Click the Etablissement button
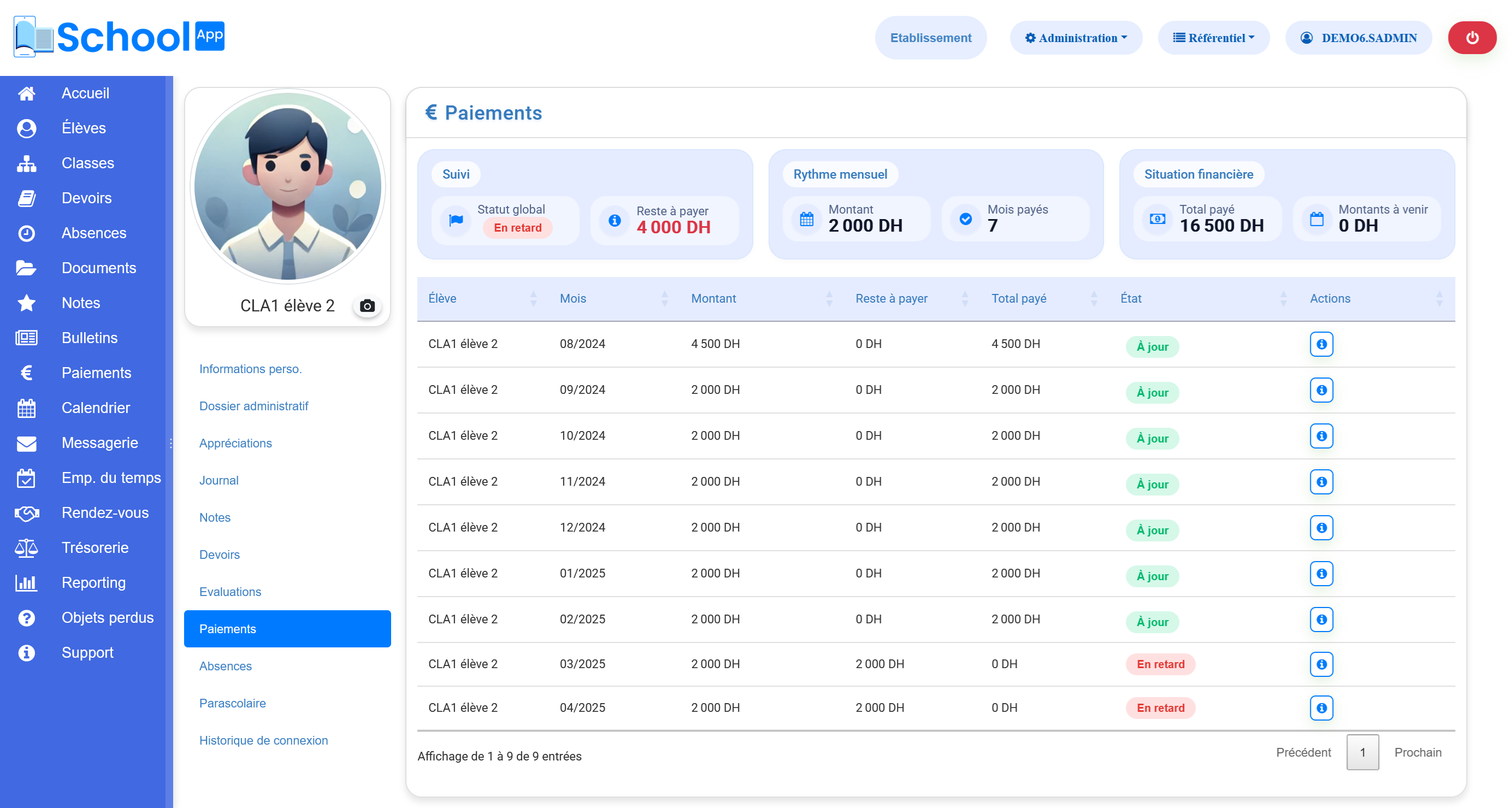1512x808 pixels. (x=930, y=37)
